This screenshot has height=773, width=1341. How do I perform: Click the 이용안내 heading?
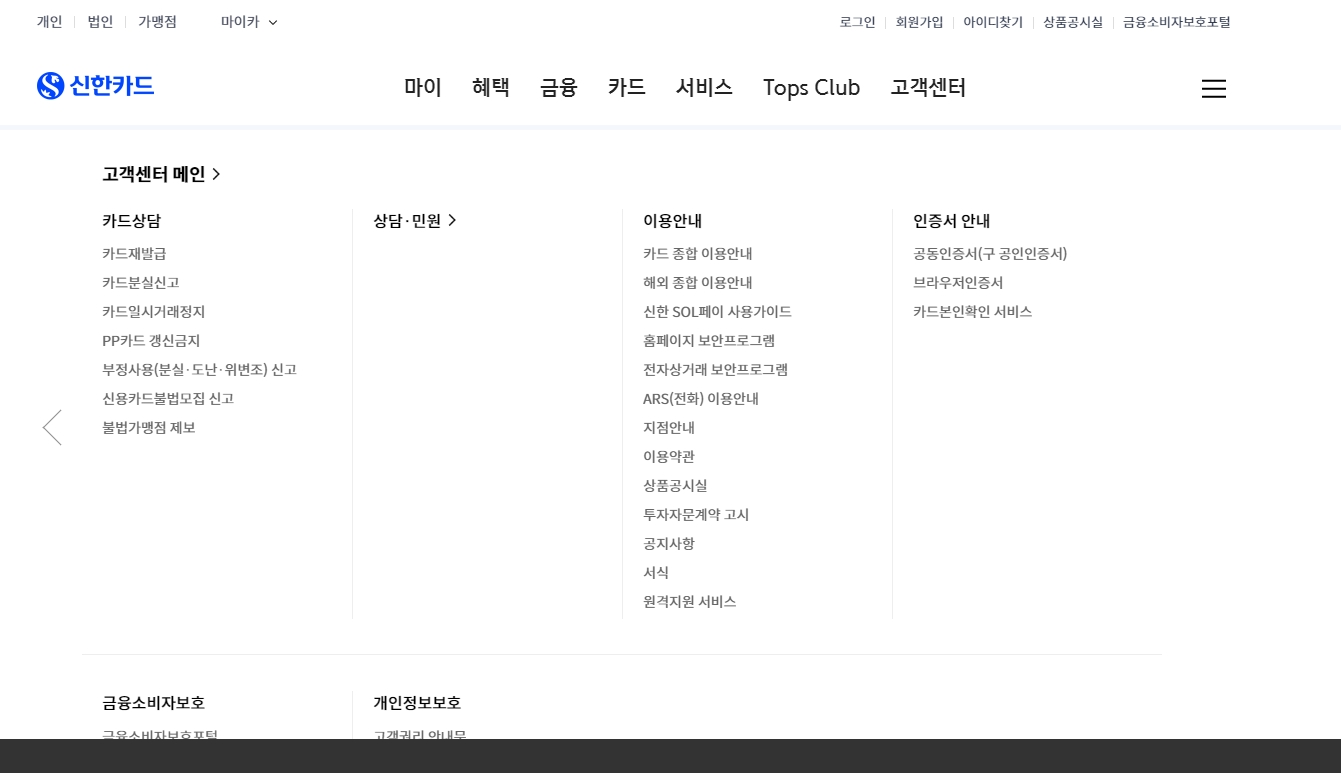pyautogui.click(x=673, y=221)
